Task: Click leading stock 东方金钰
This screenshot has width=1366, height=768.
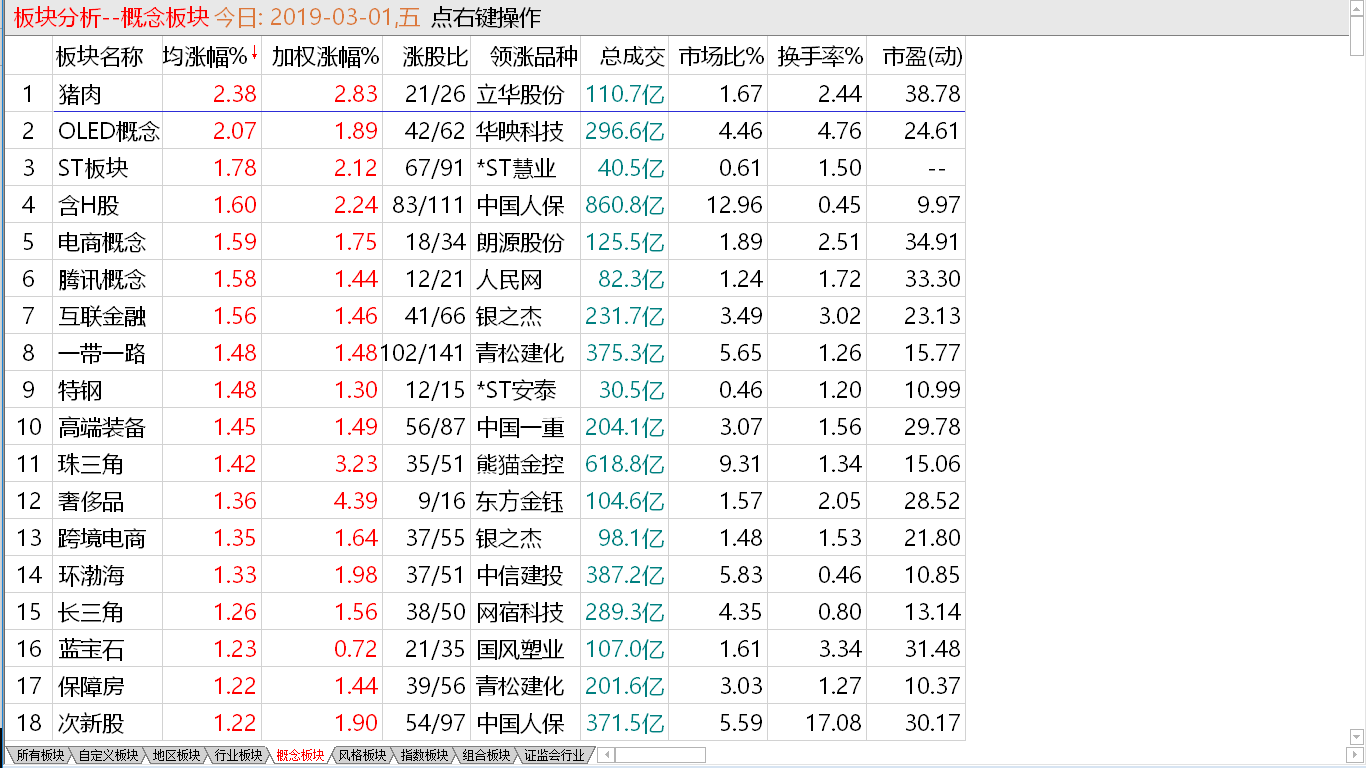Action: click(520, 501)
